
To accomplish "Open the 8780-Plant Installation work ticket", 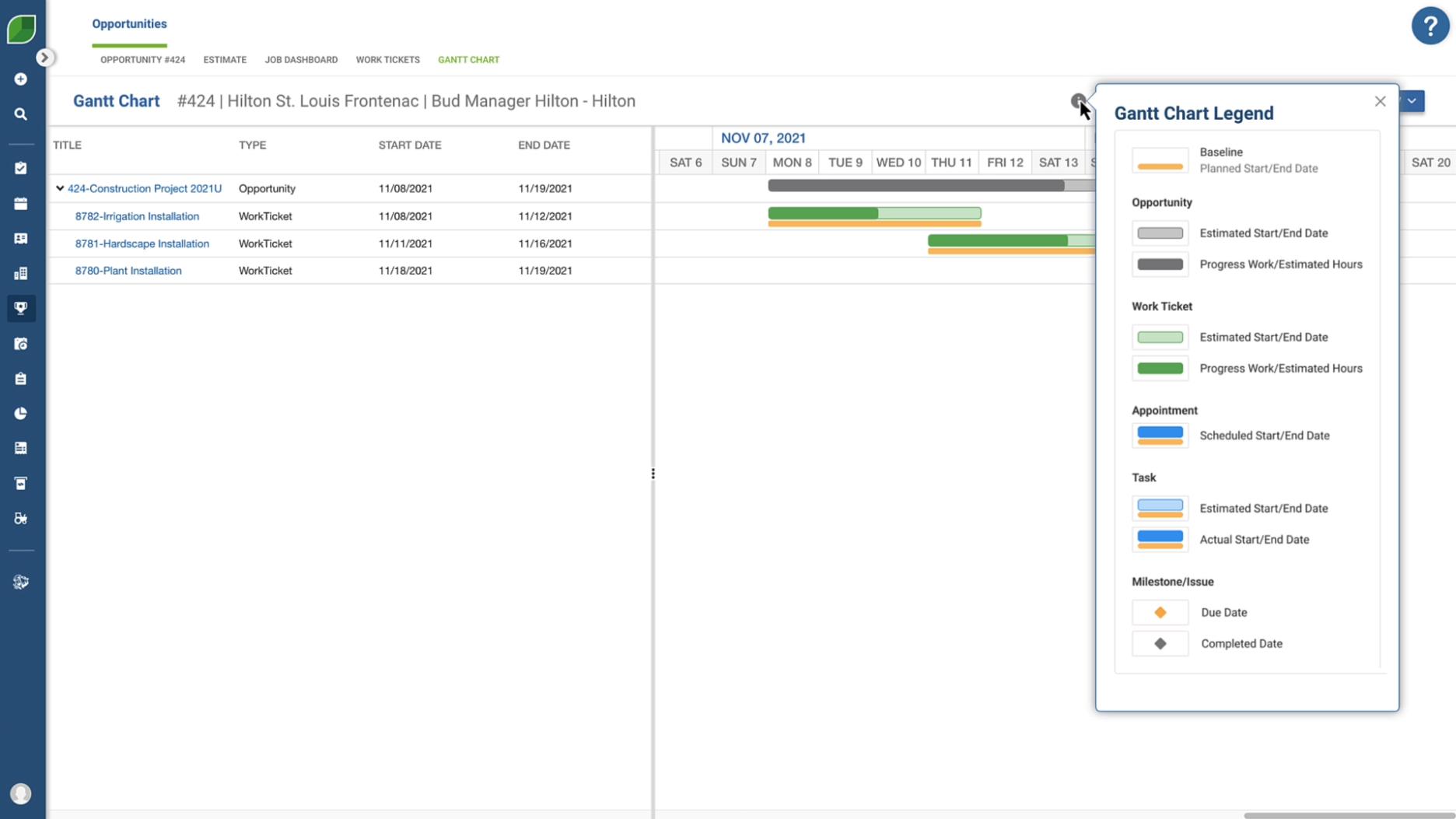I will (128, 271).
